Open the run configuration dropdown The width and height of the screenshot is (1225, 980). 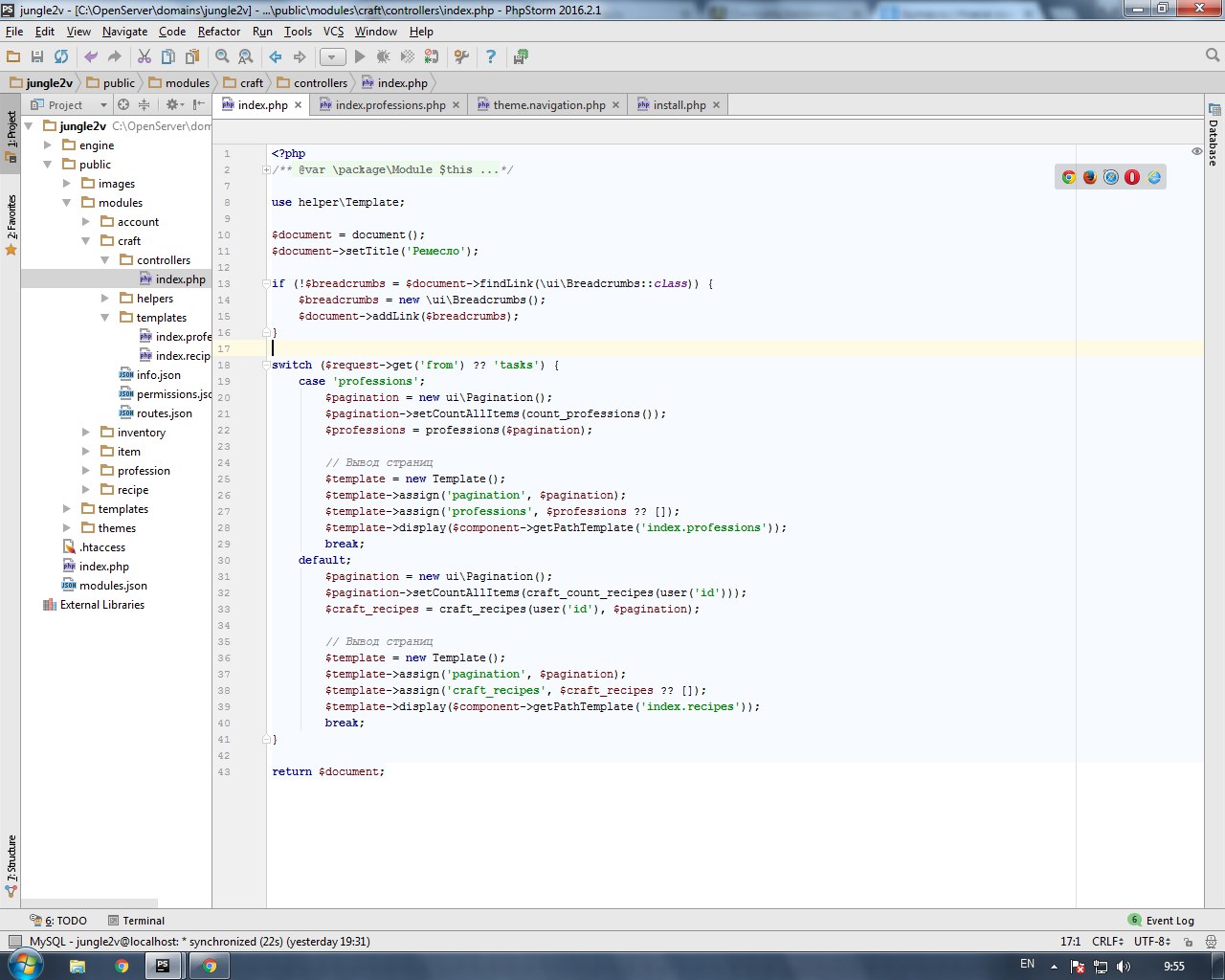point(332,57)
